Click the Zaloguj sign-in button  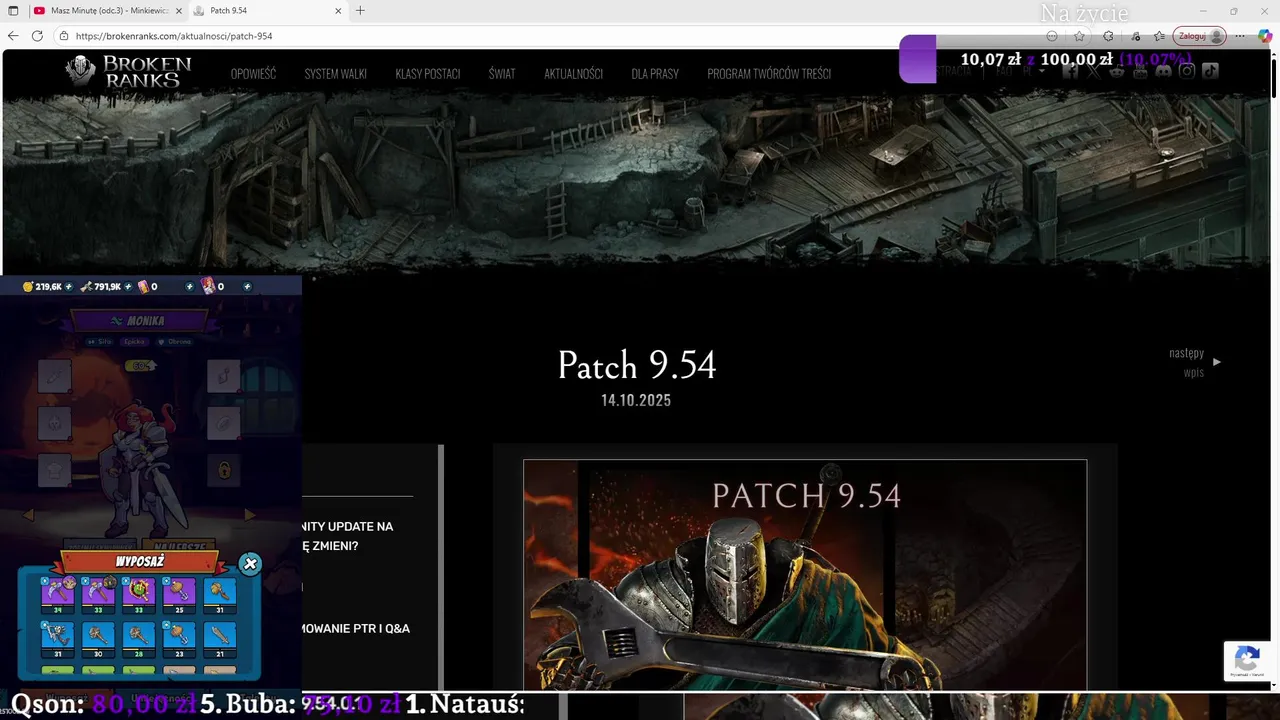click(x=1199, y=36)
